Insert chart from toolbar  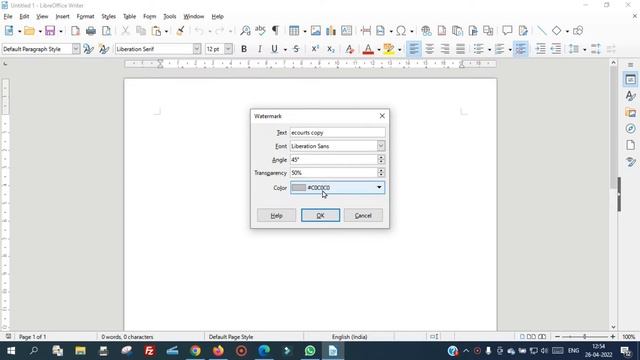pos(331,31)
